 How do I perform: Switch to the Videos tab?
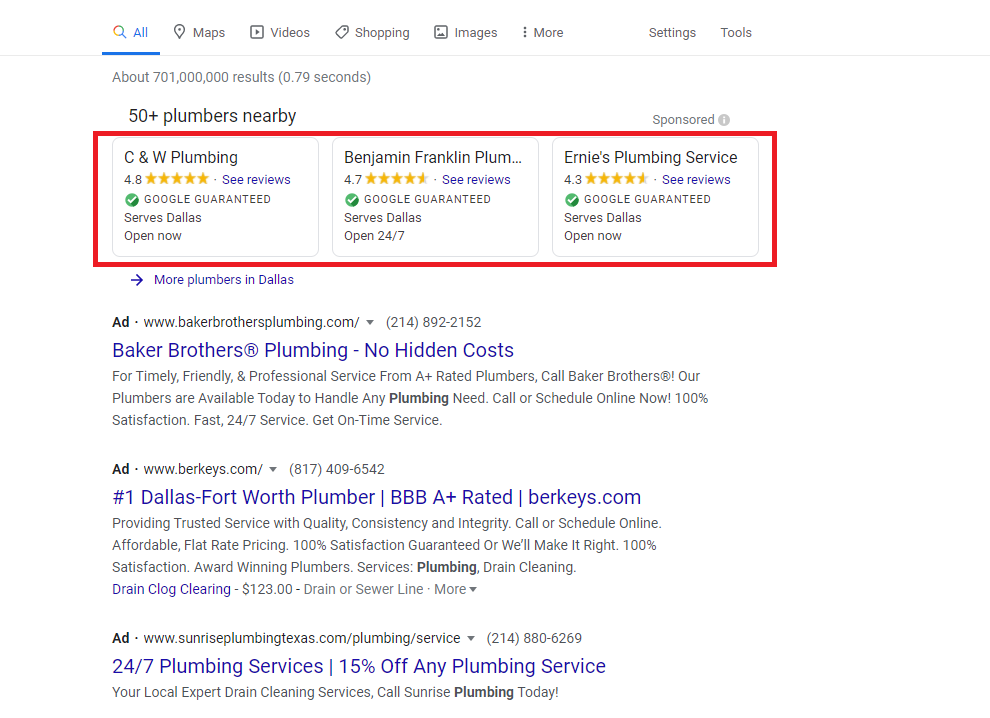[x=280, y=32]
